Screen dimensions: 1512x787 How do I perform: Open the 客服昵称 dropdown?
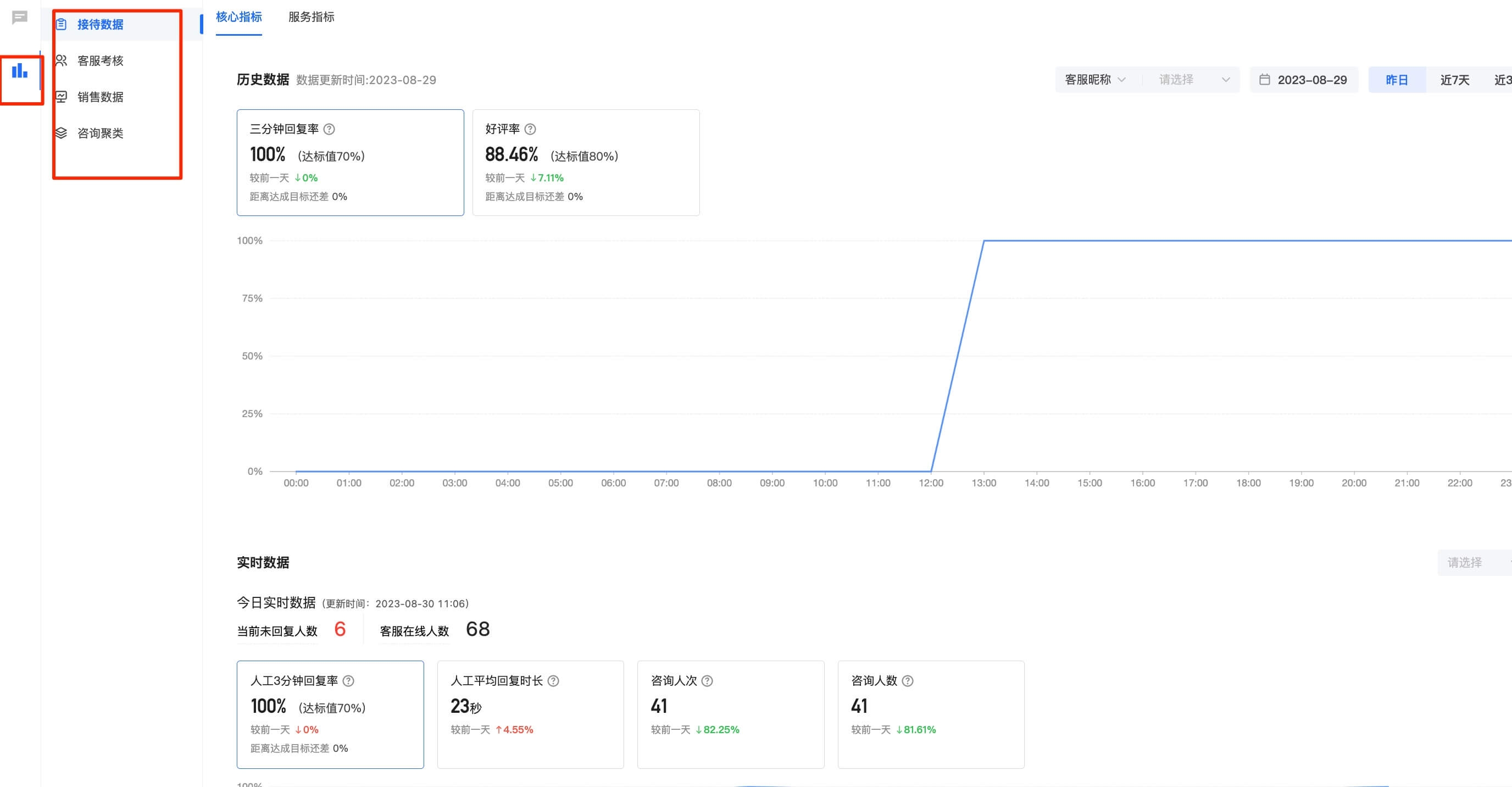click(1096, 79)
